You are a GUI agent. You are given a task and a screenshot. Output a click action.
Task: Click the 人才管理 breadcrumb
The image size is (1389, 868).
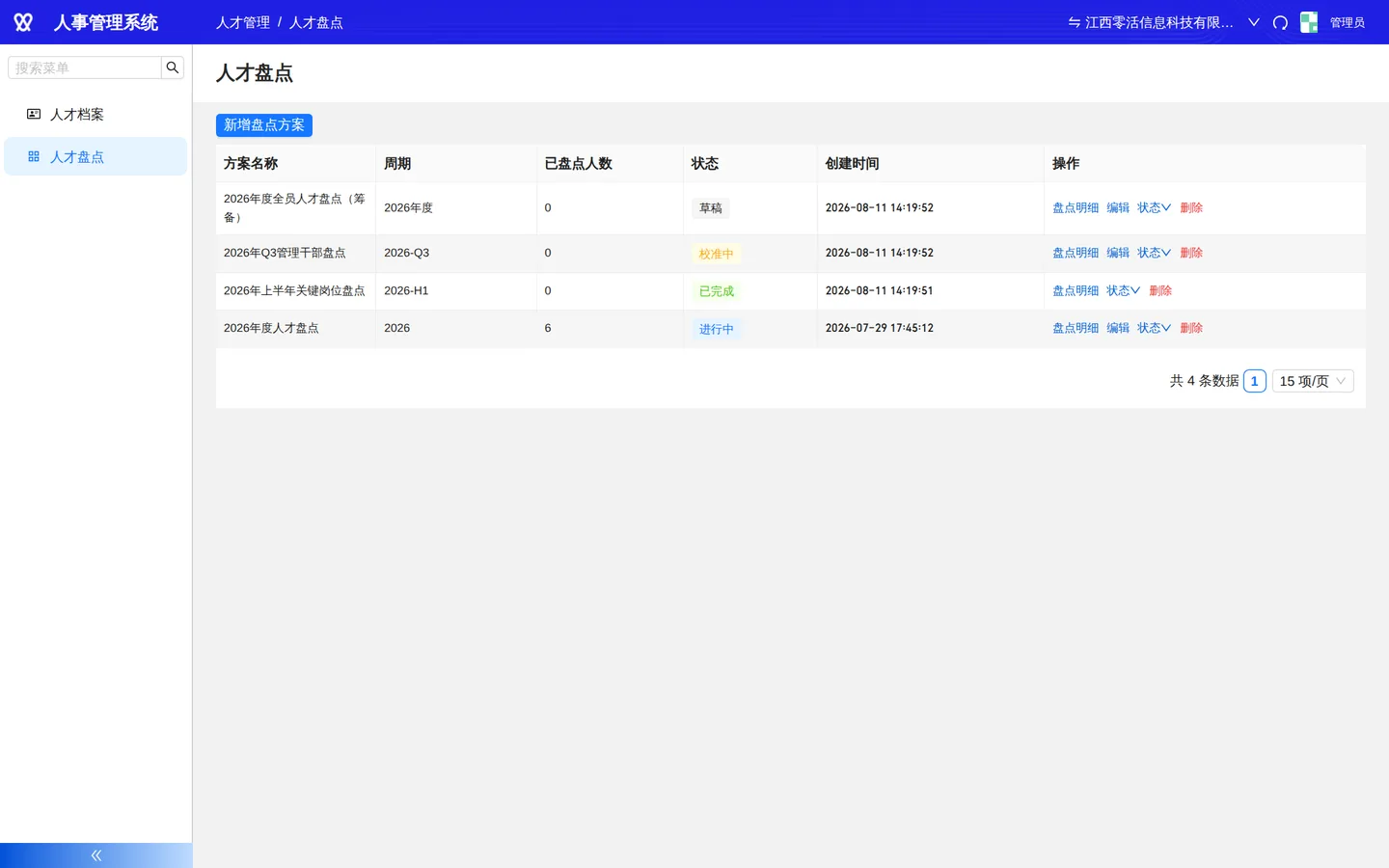point(243,22)
